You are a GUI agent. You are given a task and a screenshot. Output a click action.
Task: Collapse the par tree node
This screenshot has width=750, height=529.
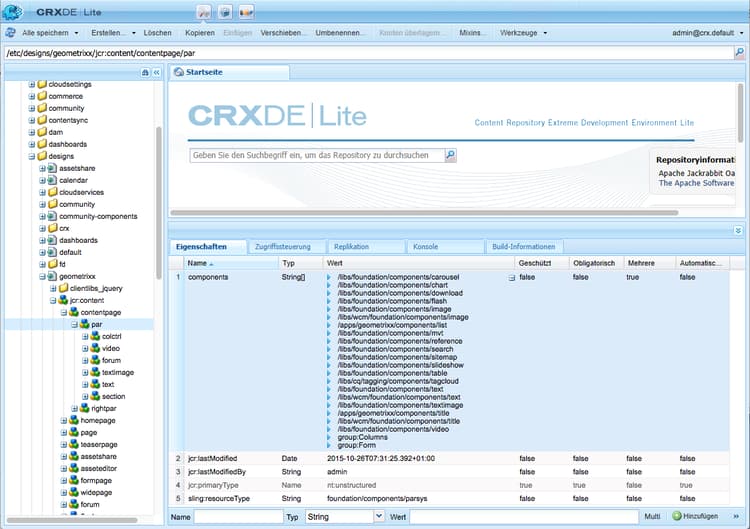(75, 324)
